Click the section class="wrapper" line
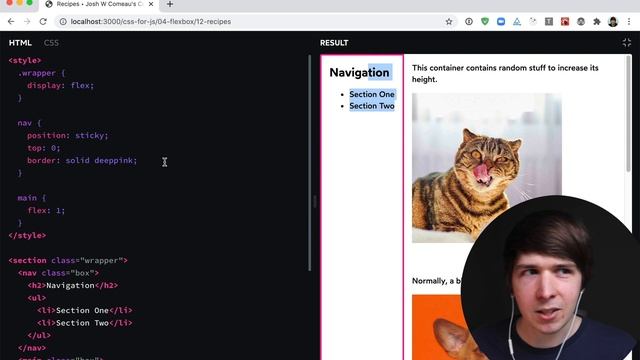Screen dimensions: 640x360 pos(68,260)
